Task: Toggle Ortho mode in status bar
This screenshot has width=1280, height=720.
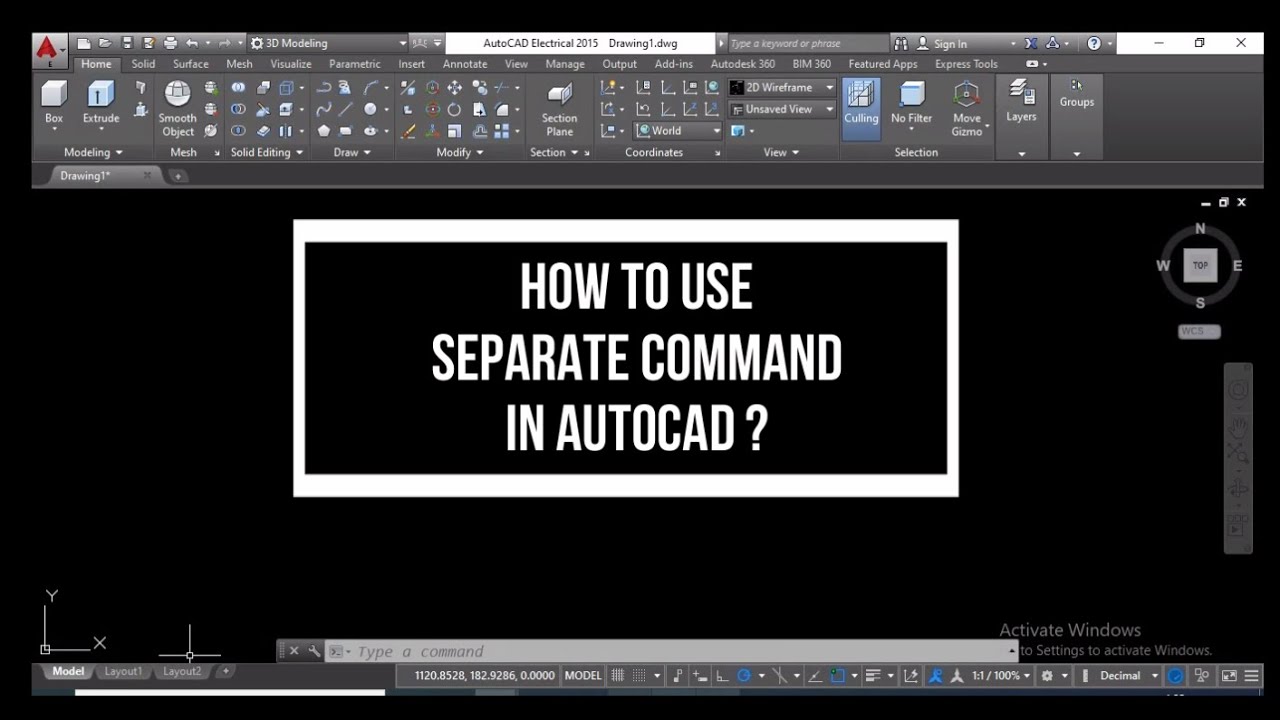Action: 722,676
